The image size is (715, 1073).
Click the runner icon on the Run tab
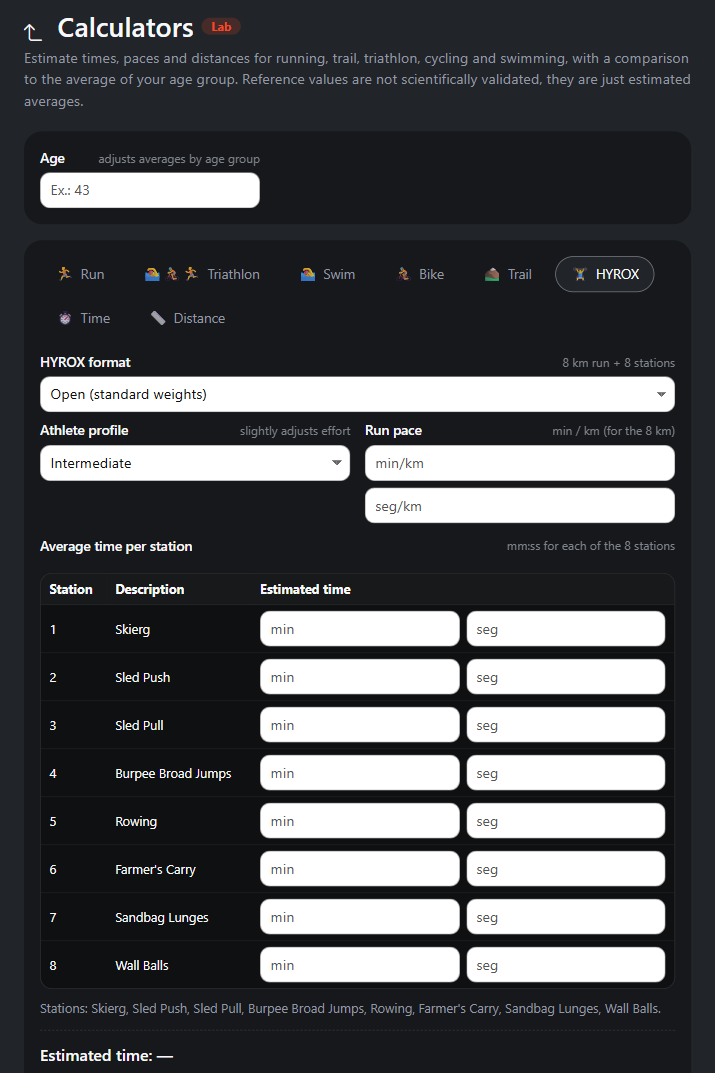click(64, 274)
